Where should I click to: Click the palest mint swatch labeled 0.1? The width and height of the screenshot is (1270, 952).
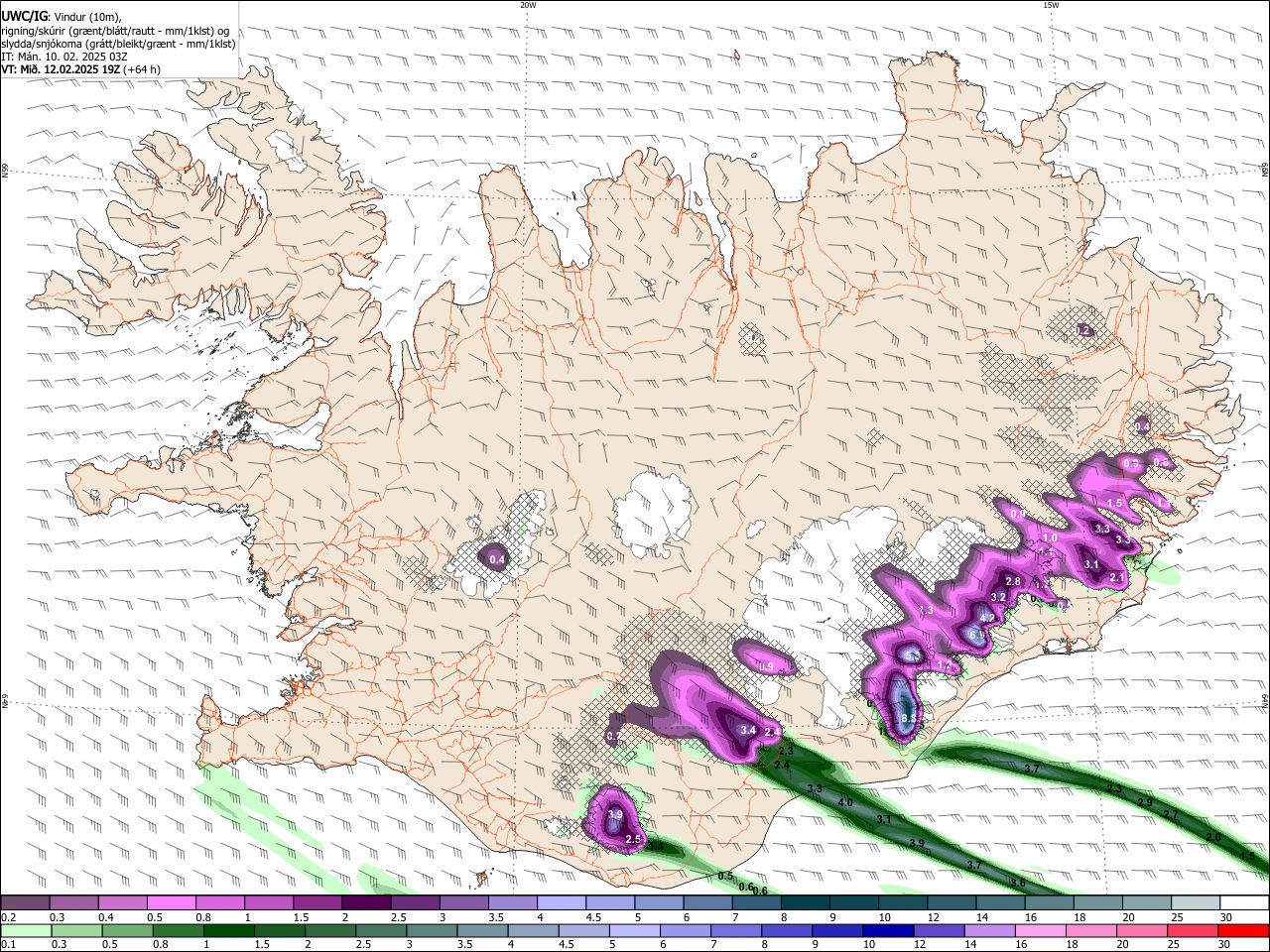[x=26, y=930]
